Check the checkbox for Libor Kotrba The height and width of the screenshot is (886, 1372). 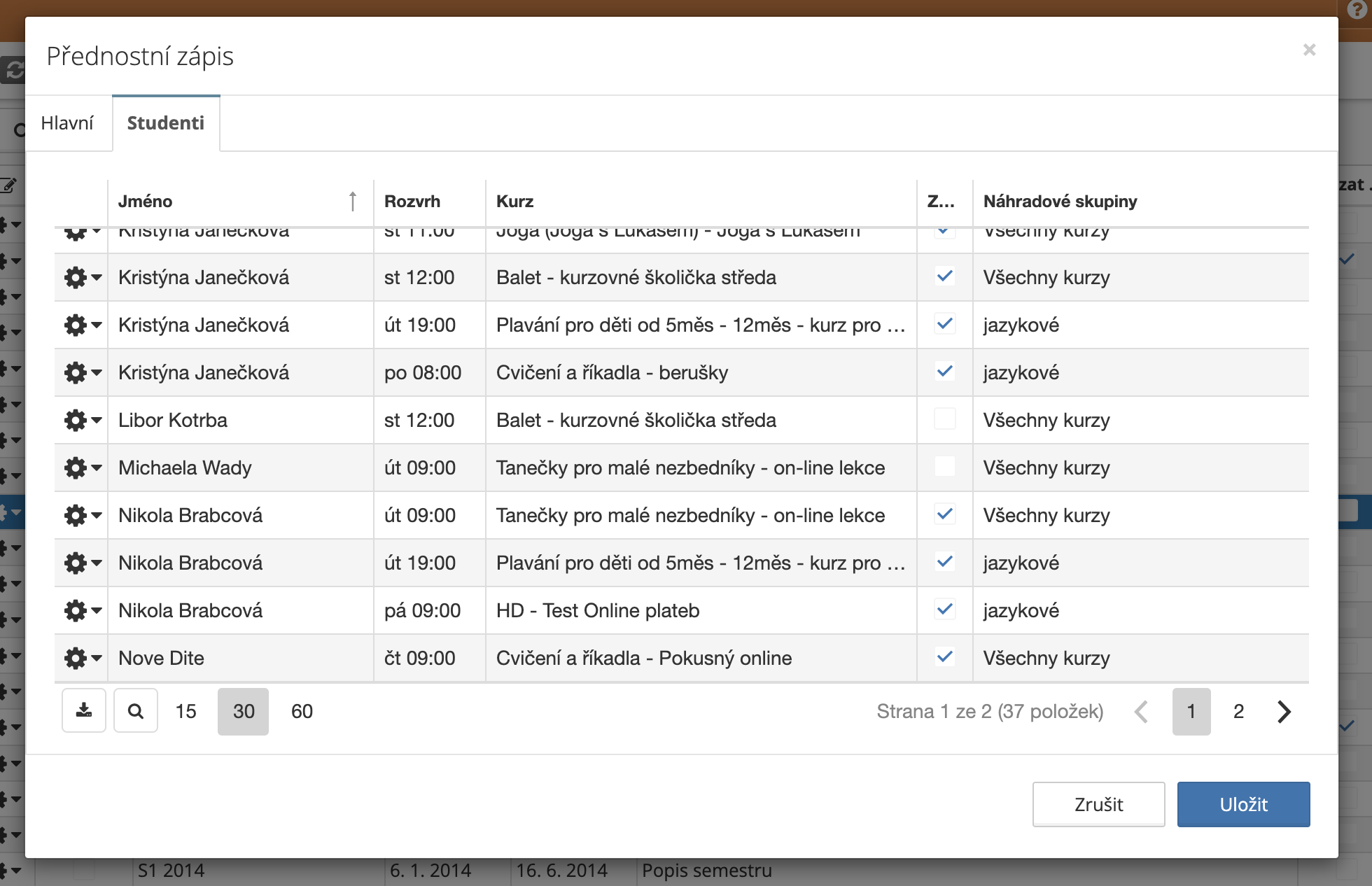click(944, 419)
